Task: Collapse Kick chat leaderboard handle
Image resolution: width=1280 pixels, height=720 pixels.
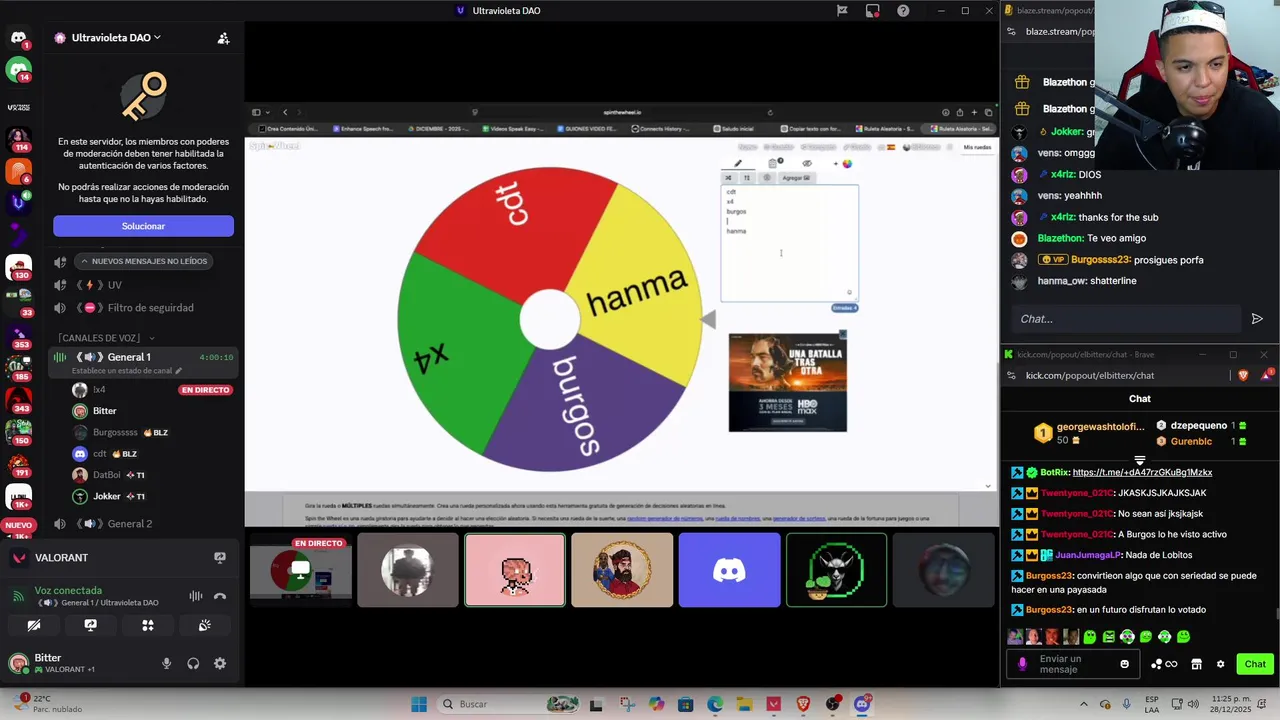Action: coord(1140,461)
